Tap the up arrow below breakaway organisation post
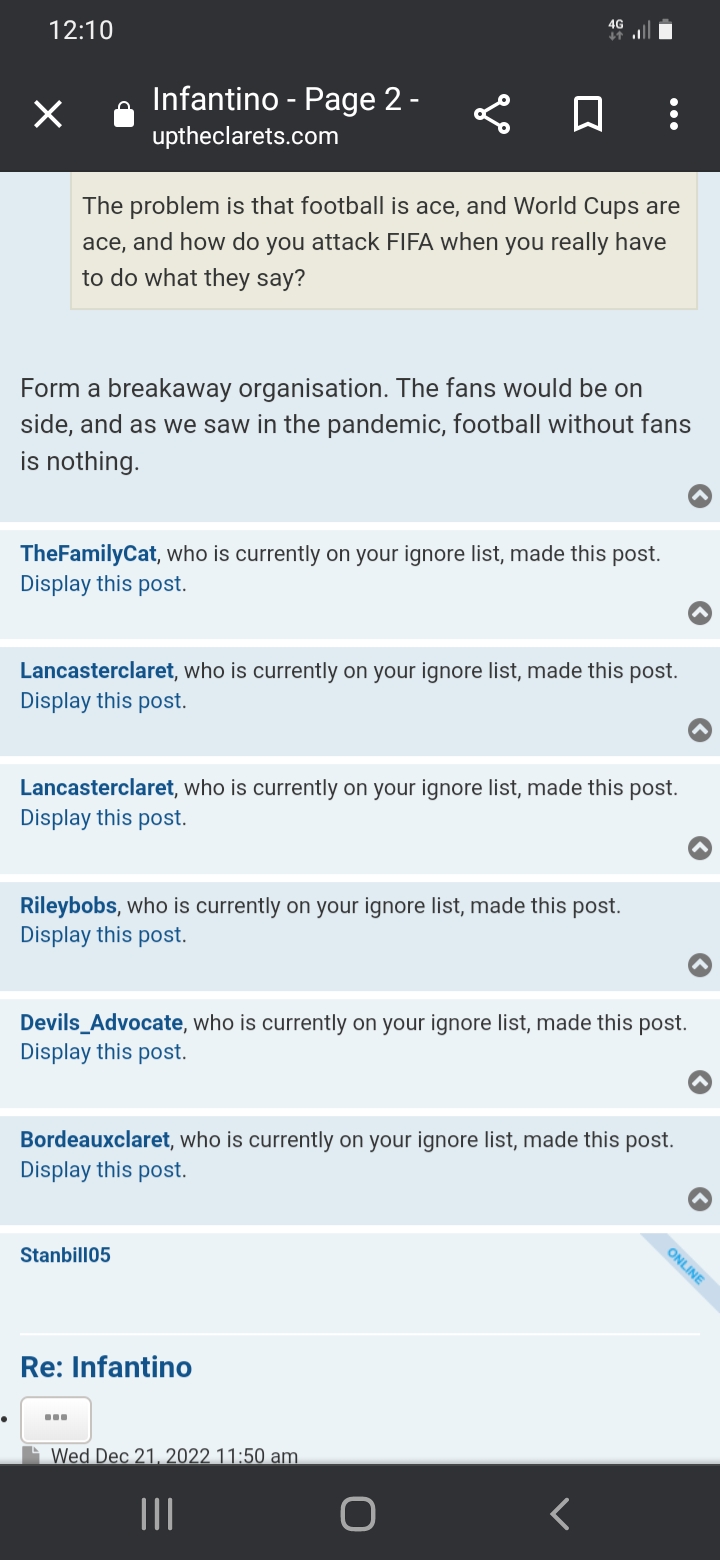Image resolution: width=720 pixels, height=1560 pixels. 700,495
